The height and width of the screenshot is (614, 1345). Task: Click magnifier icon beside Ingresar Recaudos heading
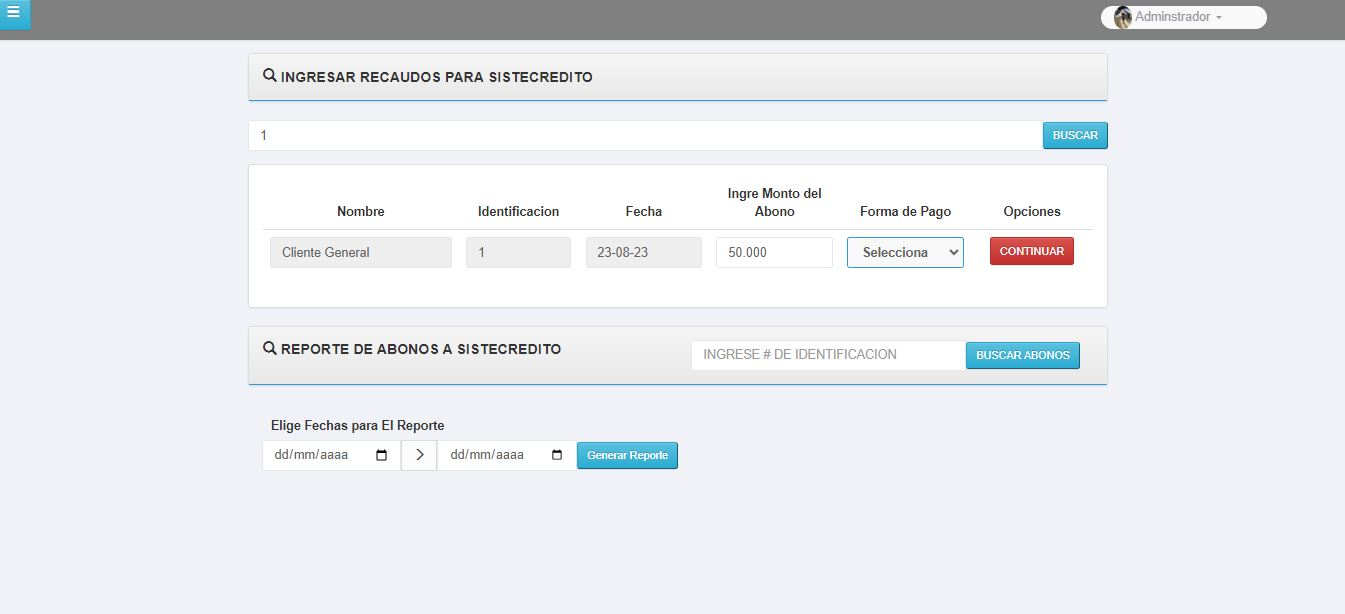[269, 76]
